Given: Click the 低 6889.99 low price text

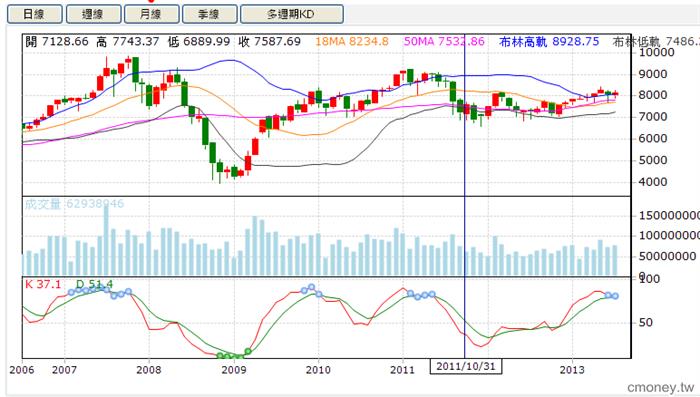Looking at the screenshot, I should pos(199,42).
